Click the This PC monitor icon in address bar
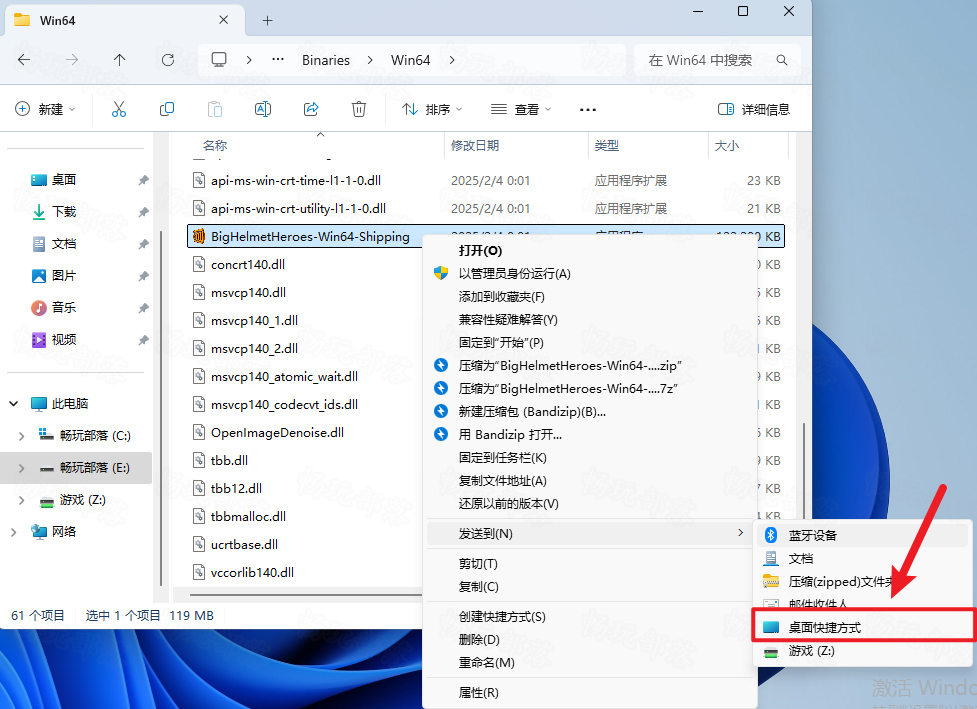Screen dimensions: 977x709 point(219,60)
